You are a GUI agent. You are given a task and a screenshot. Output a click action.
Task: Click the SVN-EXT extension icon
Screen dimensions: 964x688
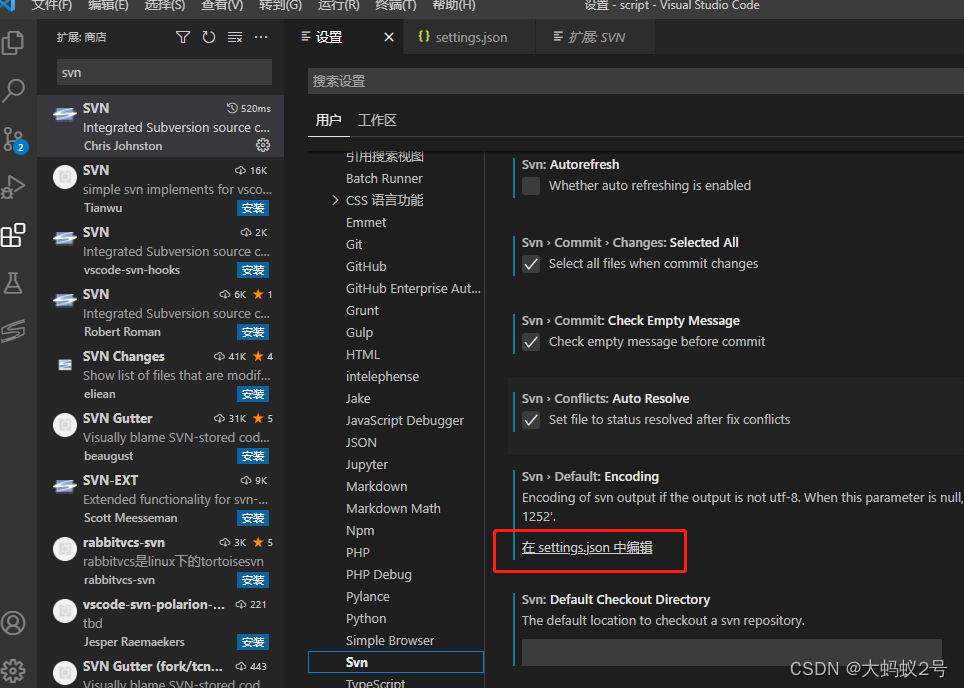pyautogui.click(x=65, y=487)
